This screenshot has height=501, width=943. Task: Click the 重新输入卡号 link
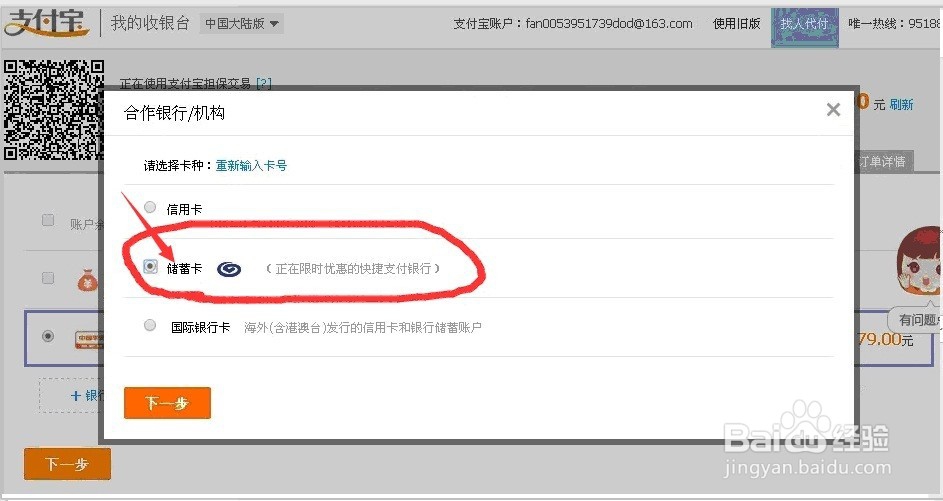click(x=251, y=165)
